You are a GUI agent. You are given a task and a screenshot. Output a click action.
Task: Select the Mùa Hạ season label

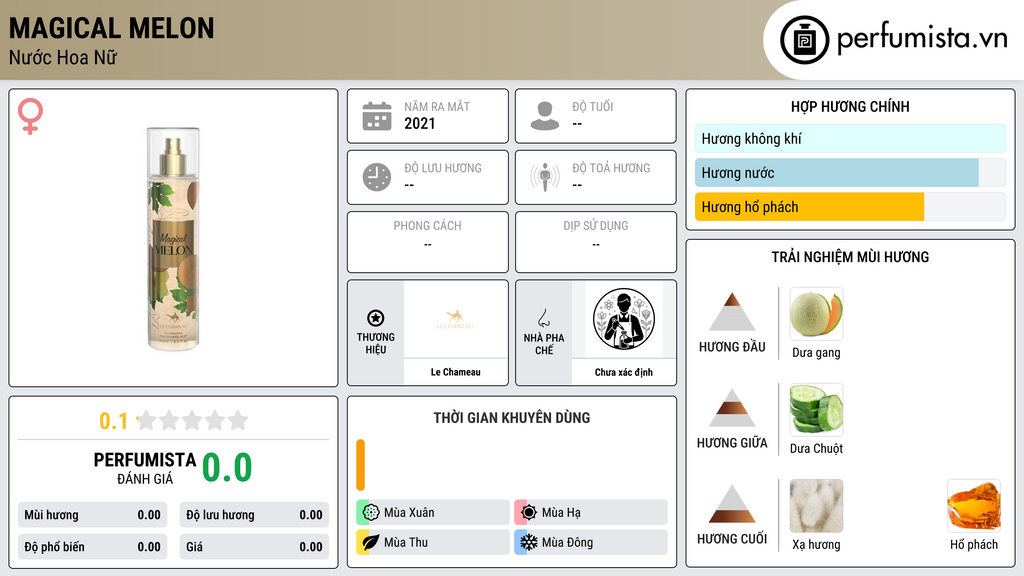561,513
